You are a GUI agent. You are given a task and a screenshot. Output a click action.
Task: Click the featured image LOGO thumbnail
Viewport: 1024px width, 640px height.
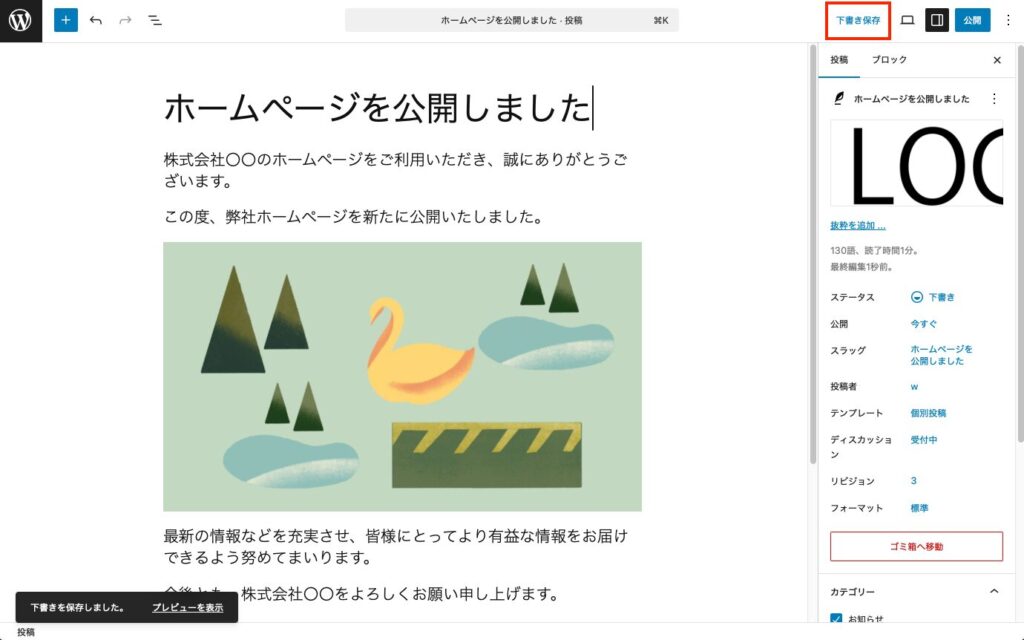point(917,163)
